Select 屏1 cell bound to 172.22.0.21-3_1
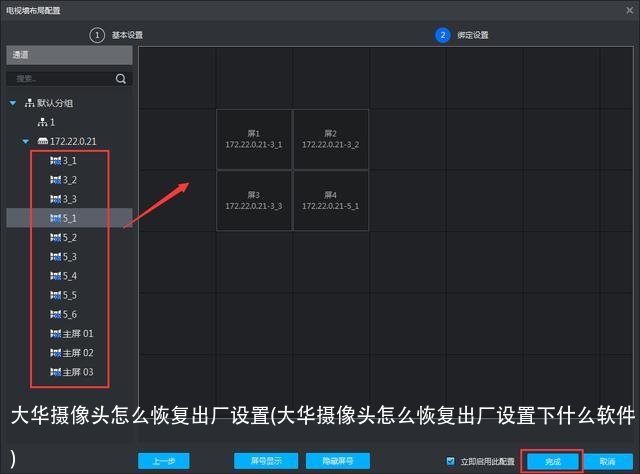 254,139
